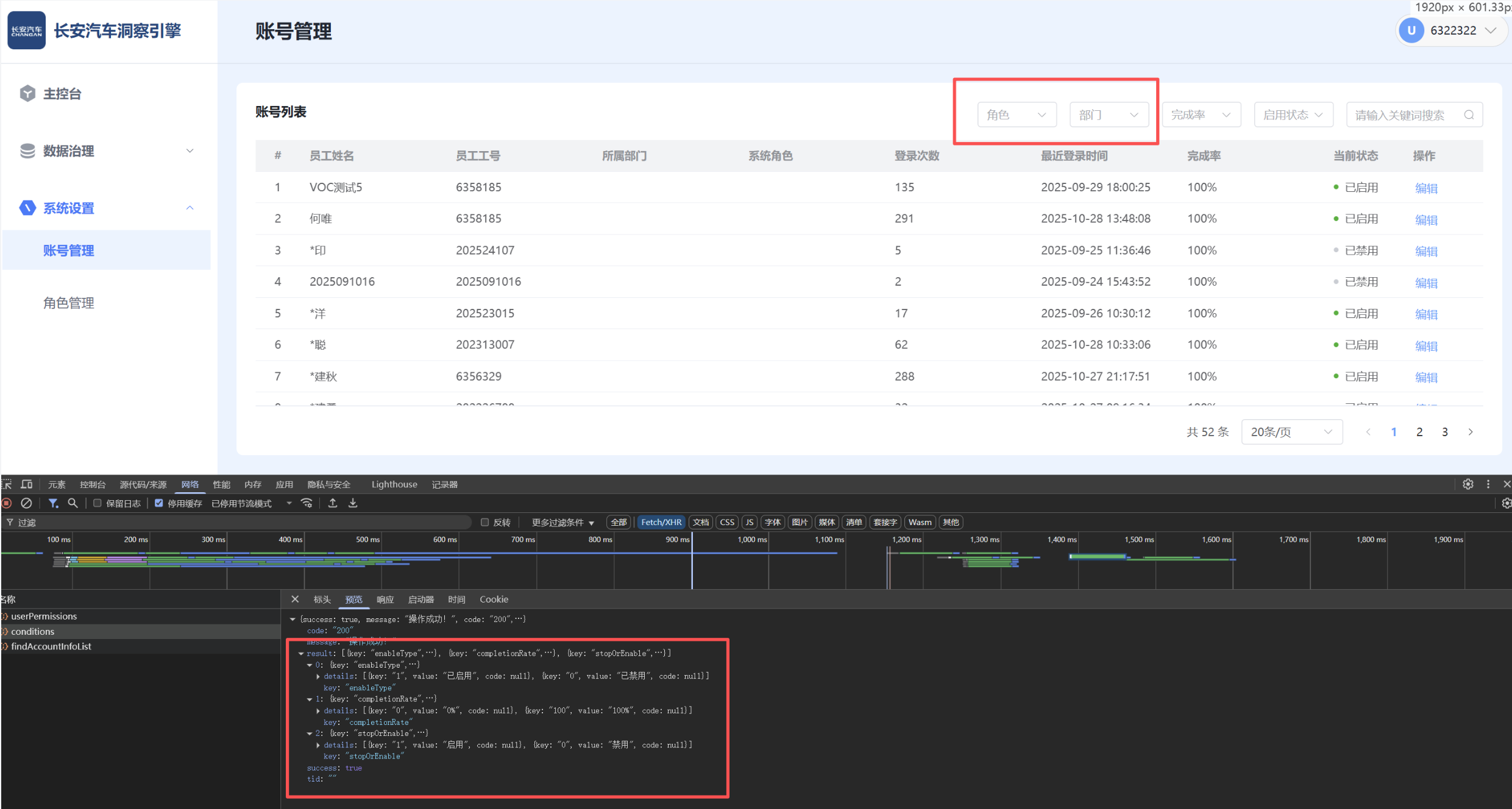Click 编辑 link for VOC测试5 row

point(1425,188)
